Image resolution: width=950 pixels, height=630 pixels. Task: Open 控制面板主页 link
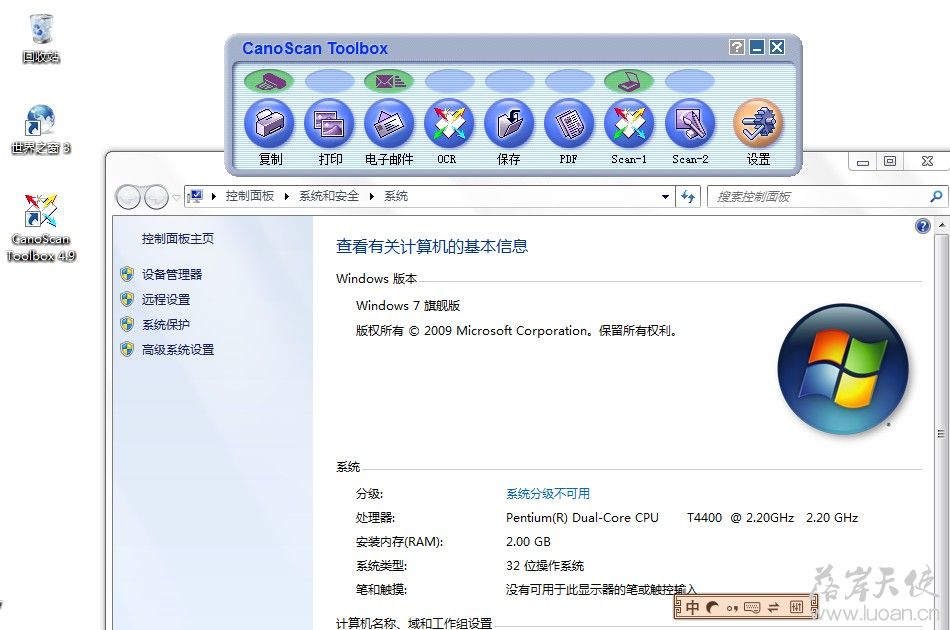click(x=178, y=239)
